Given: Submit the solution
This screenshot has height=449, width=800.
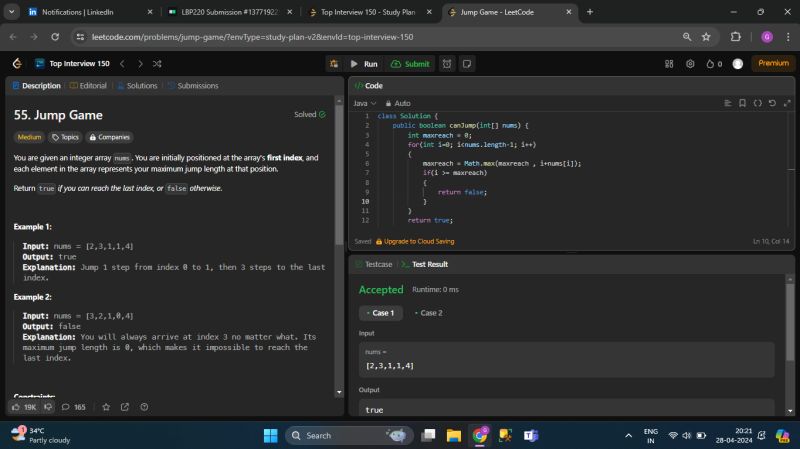Looking at the screenshot, I should point(410,64).
